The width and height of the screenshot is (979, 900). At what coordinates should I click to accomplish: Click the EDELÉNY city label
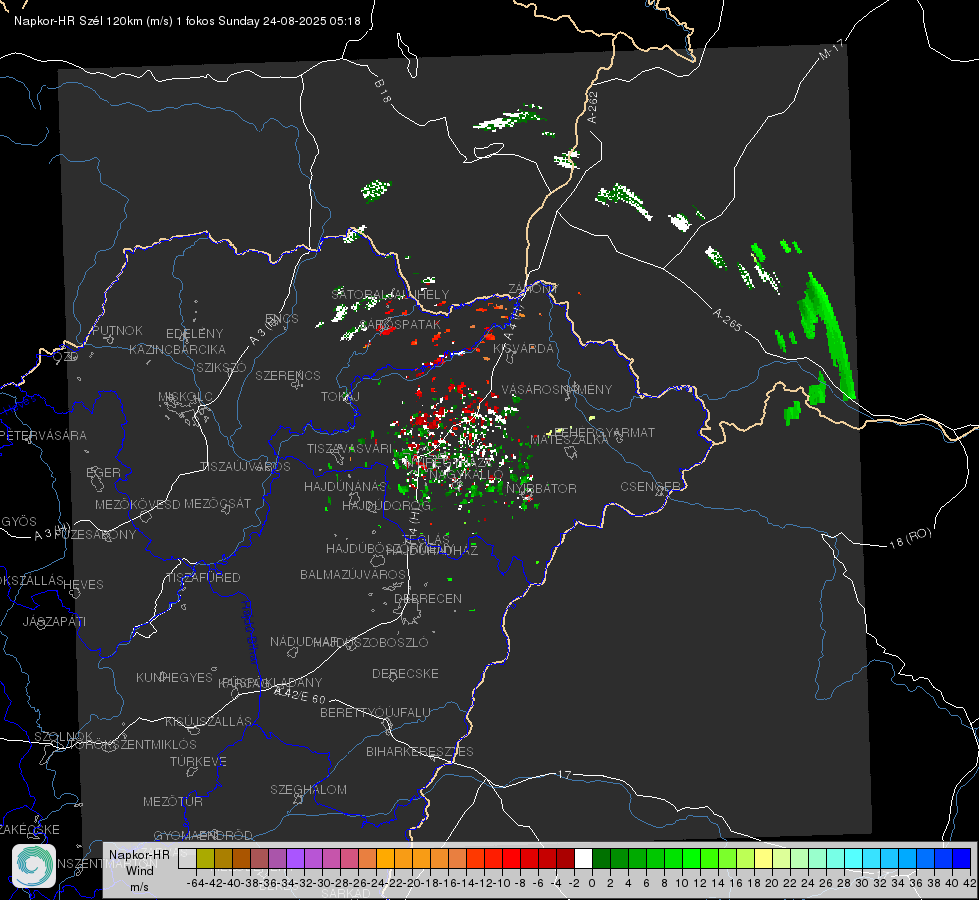(194, 334)
